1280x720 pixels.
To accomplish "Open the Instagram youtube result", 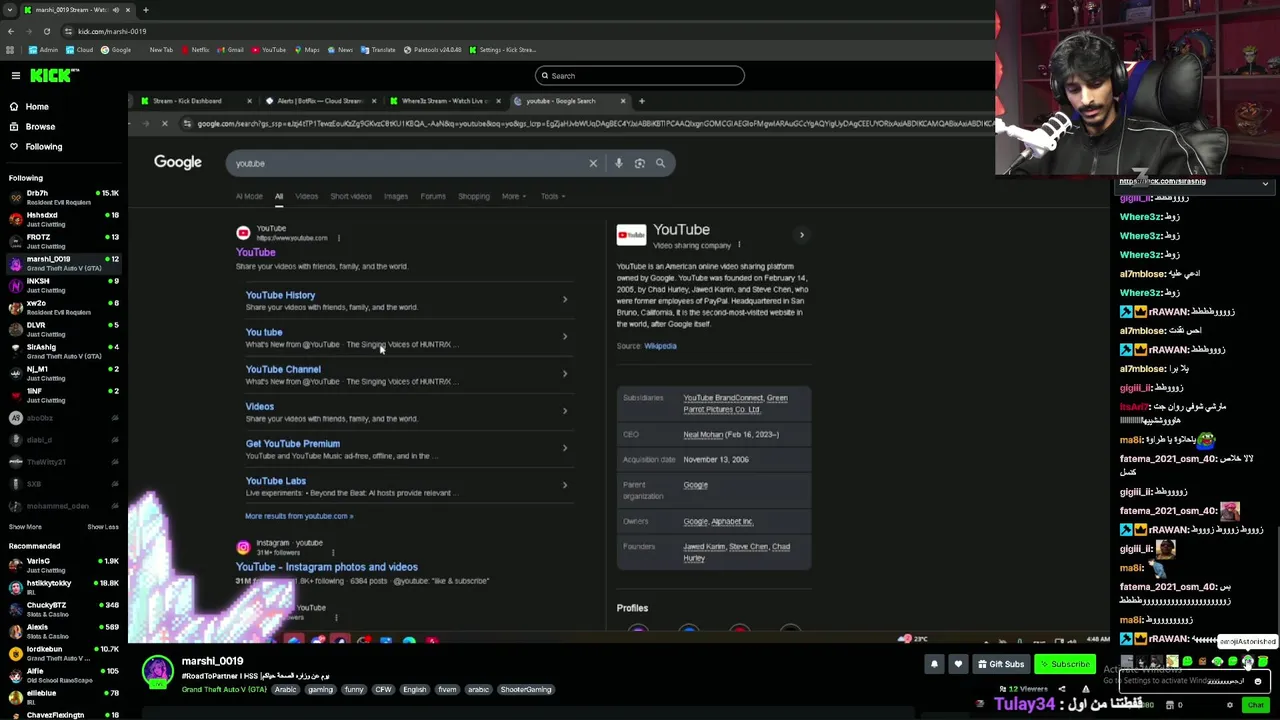I will tap(326, 567).
